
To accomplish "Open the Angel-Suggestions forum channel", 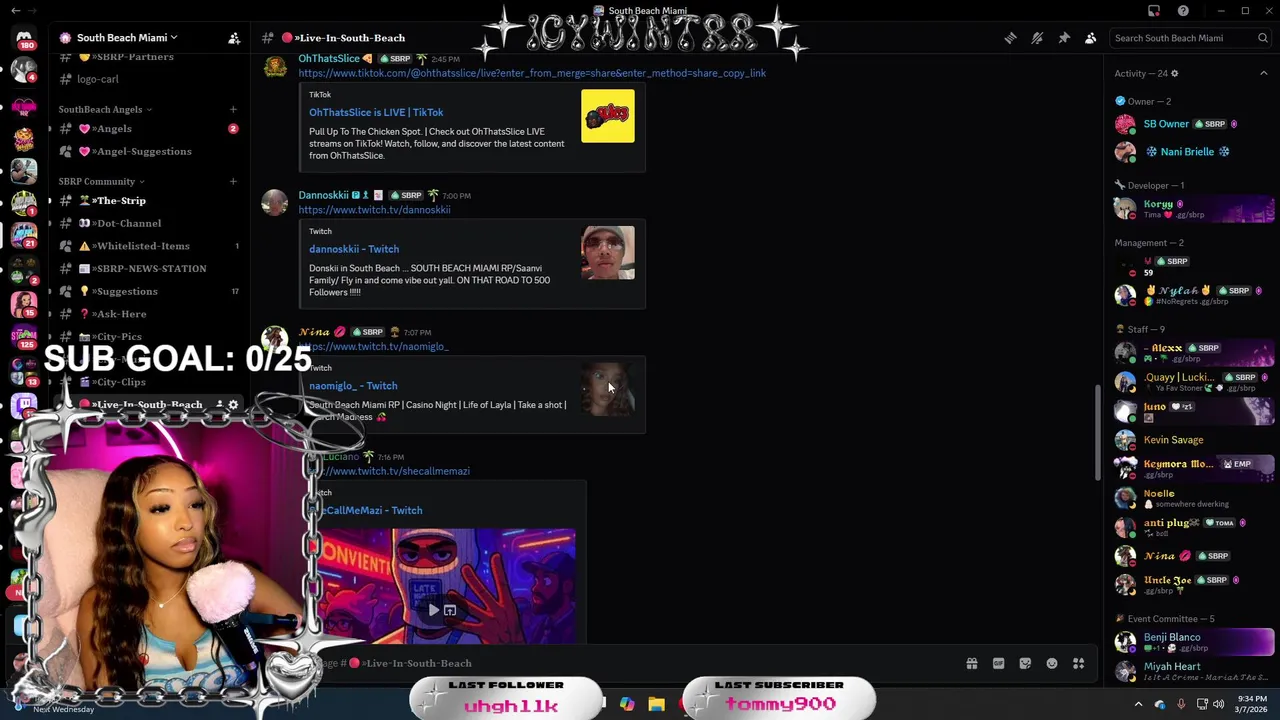I will pyautogui.click(x=148, y=151).
